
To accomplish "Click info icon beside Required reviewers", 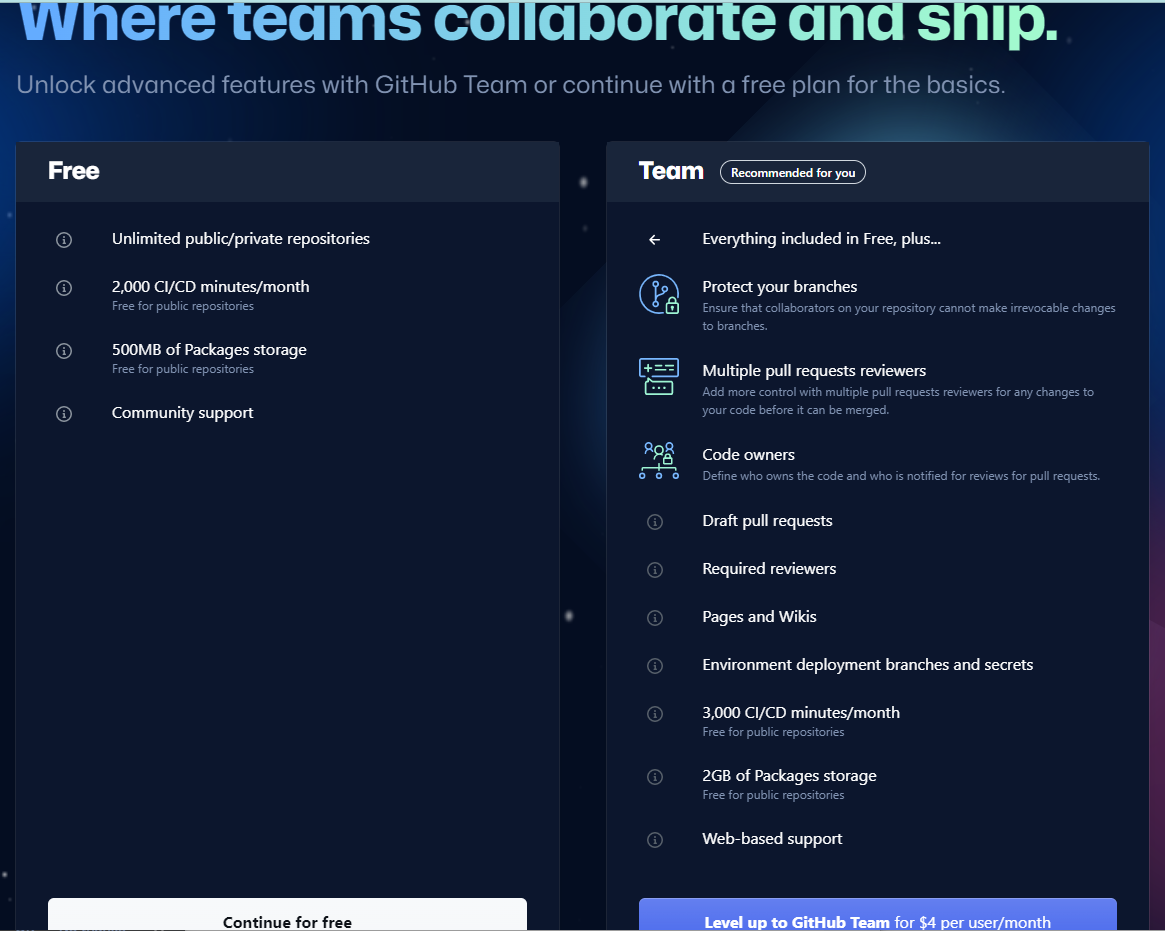I will point(655,570).
